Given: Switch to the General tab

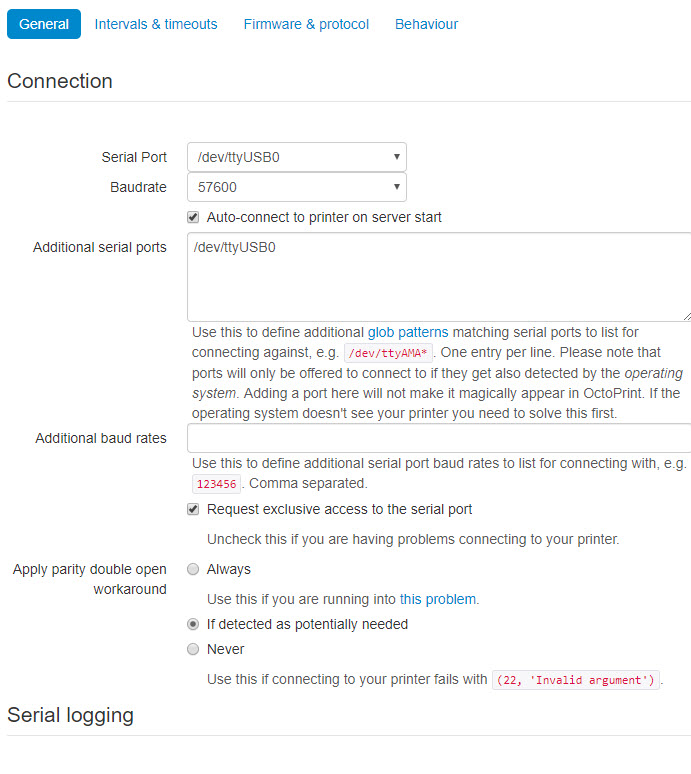Looking at the screenshot, I should 43,24.
